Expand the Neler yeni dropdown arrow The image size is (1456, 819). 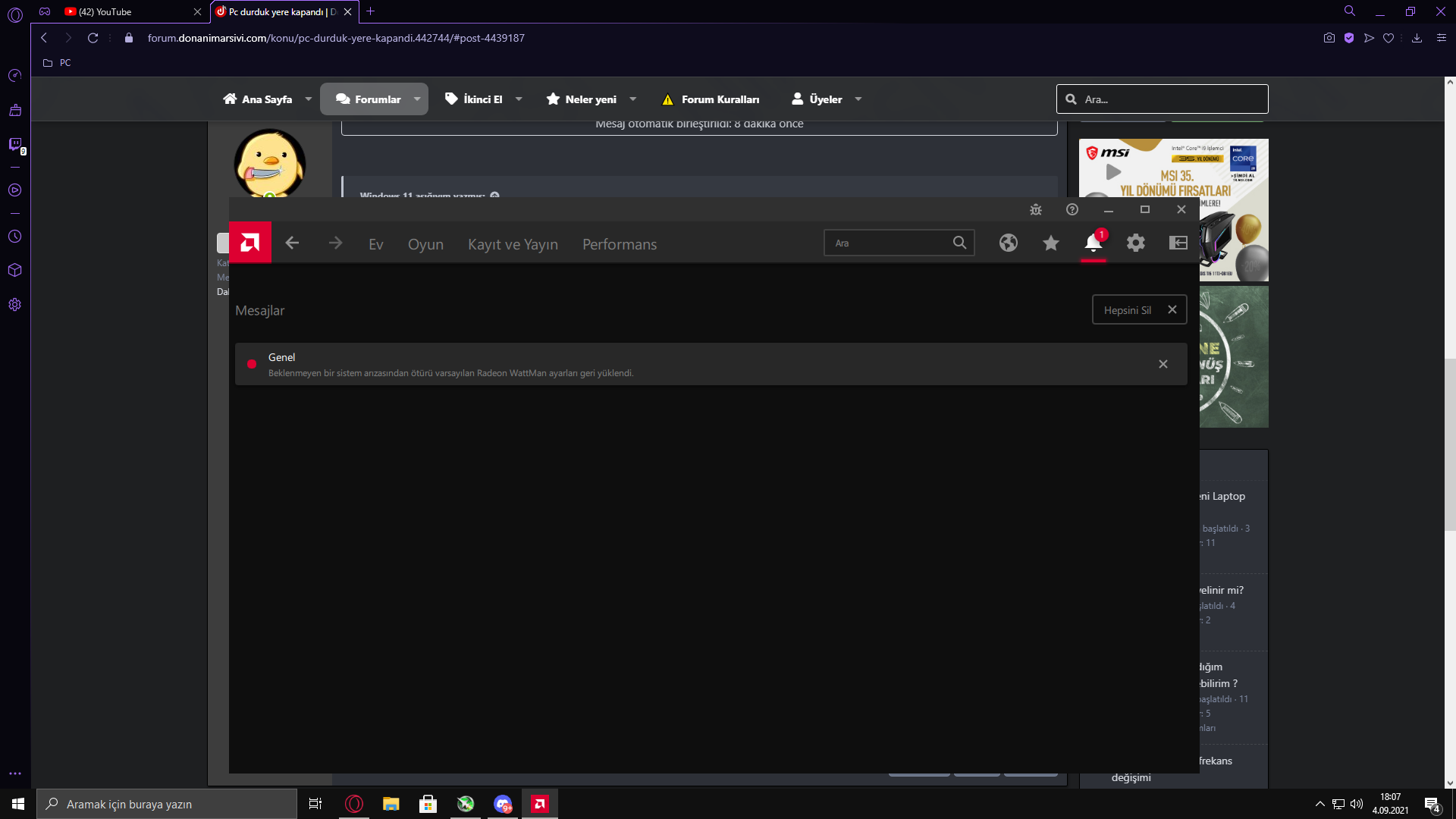(633, 99)
